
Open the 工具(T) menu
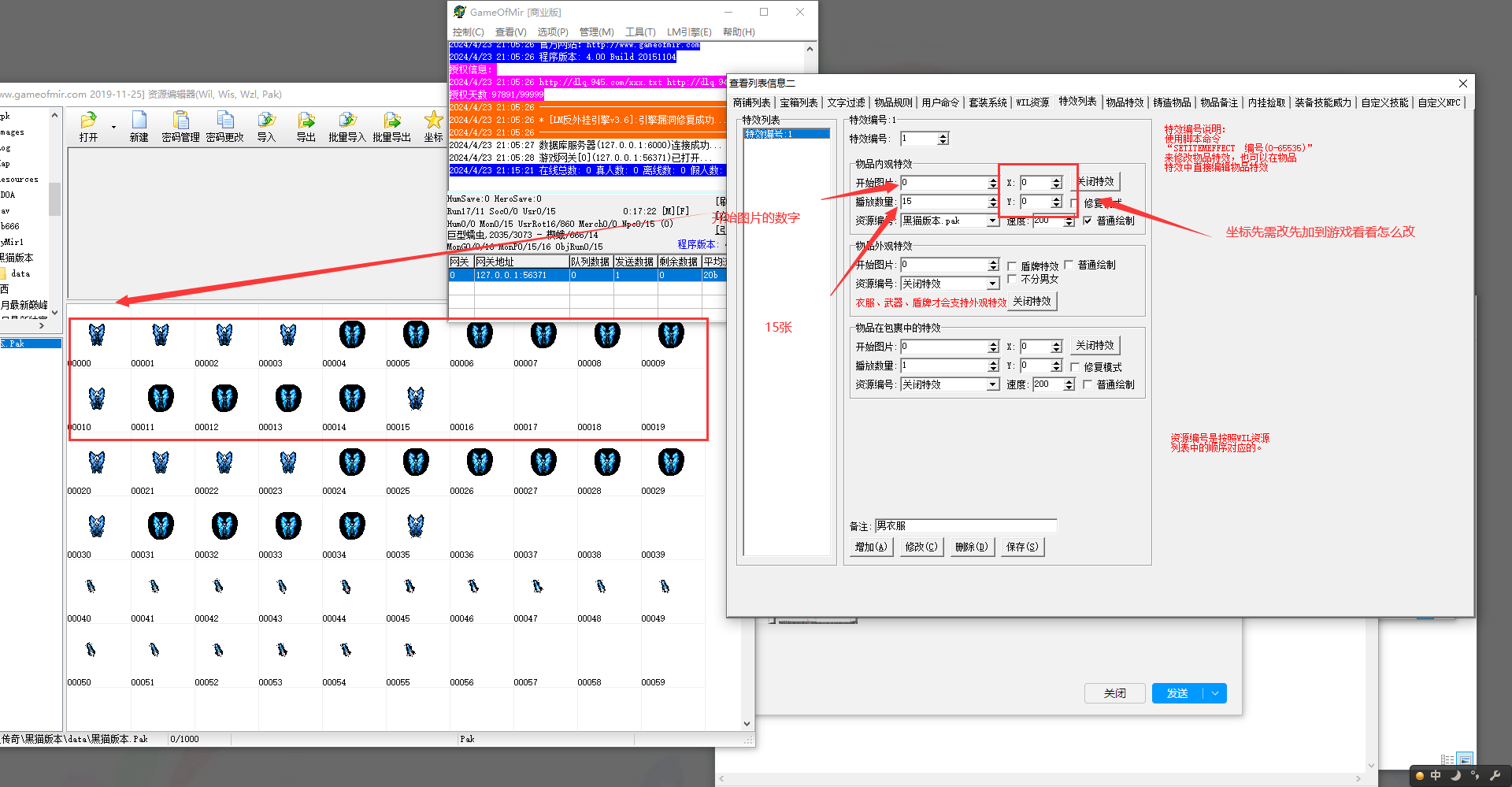pyautogui.click(x=639, y=32)
